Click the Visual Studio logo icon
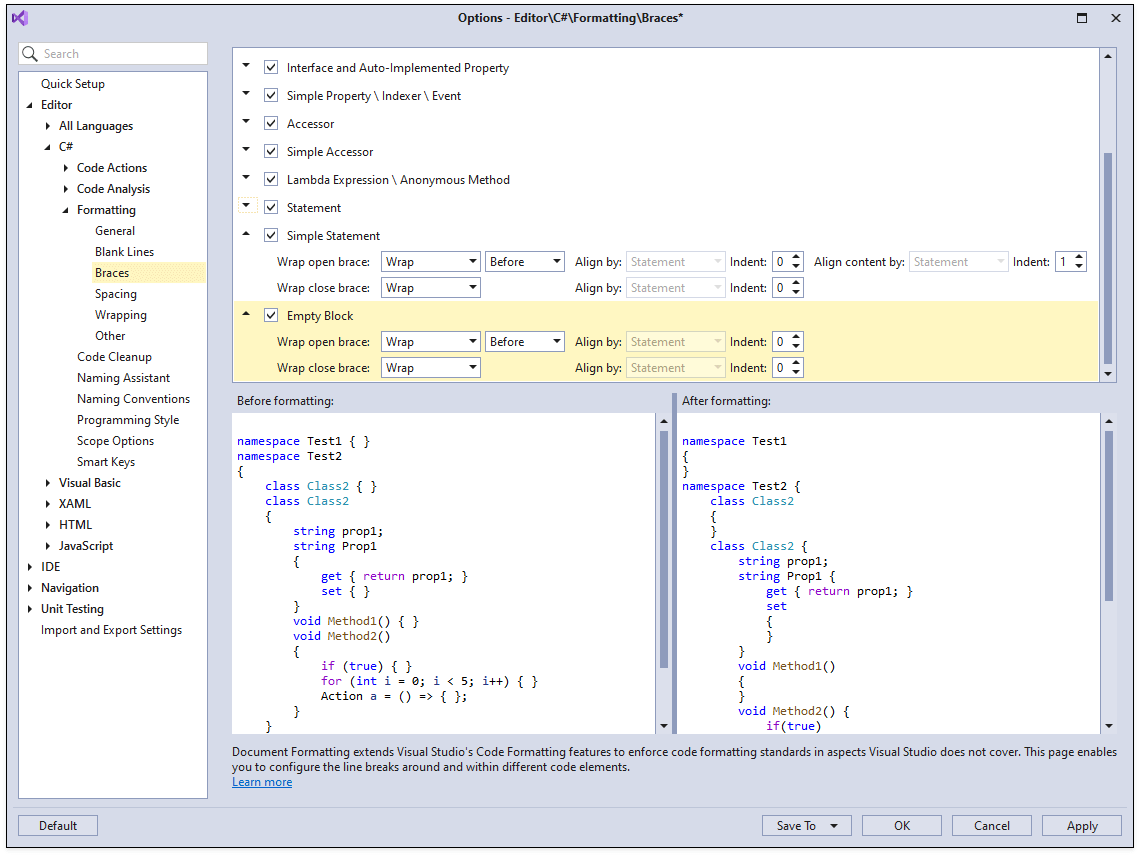The image size is (1140, 856). click(20, 18)
